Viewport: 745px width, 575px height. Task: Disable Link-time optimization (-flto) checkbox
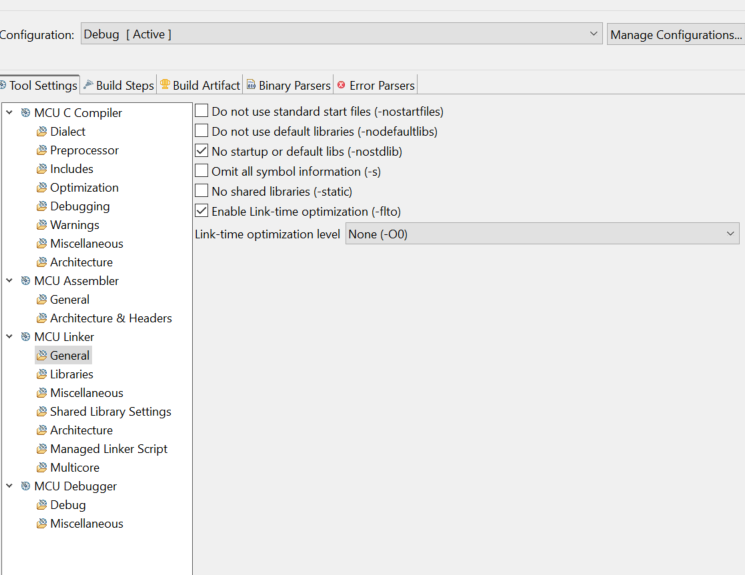pos(202,211)
